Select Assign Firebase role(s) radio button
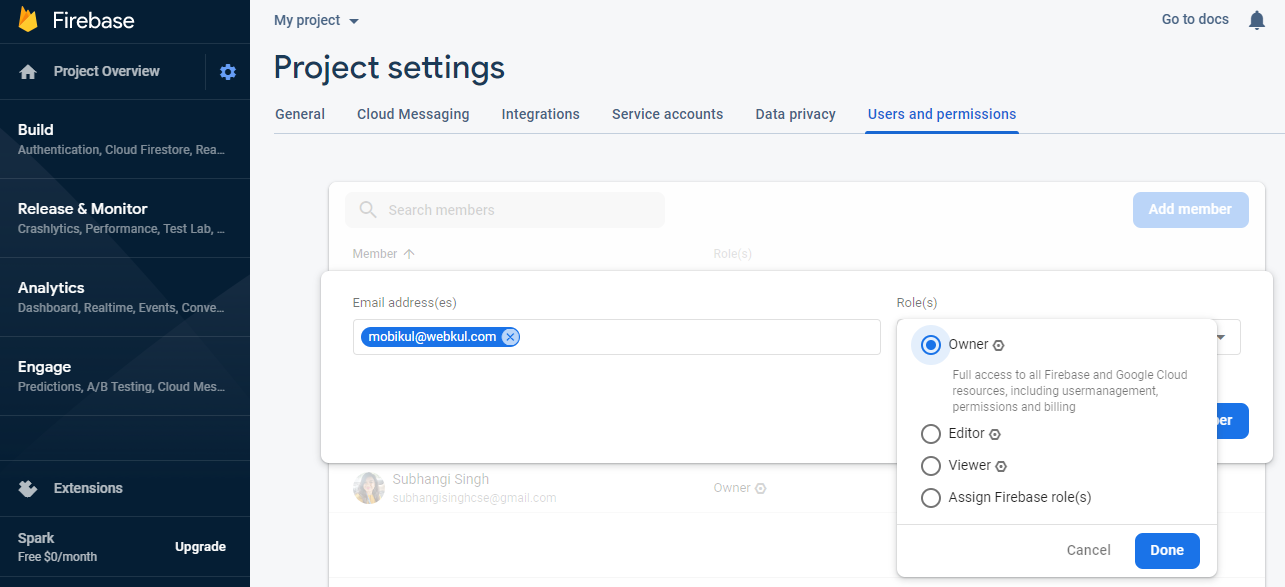Viewport: 1285px width, 587px height. (x=931, y=498)
